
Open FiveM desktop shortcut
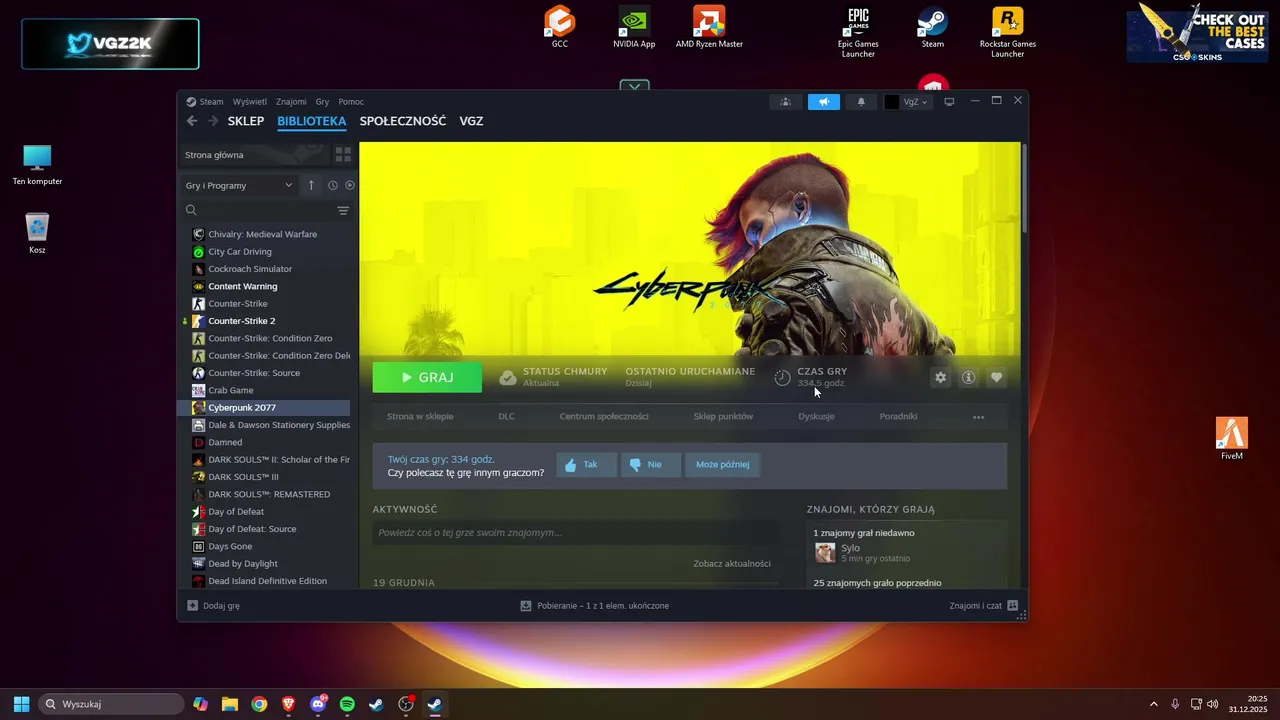click(1232, 439)
